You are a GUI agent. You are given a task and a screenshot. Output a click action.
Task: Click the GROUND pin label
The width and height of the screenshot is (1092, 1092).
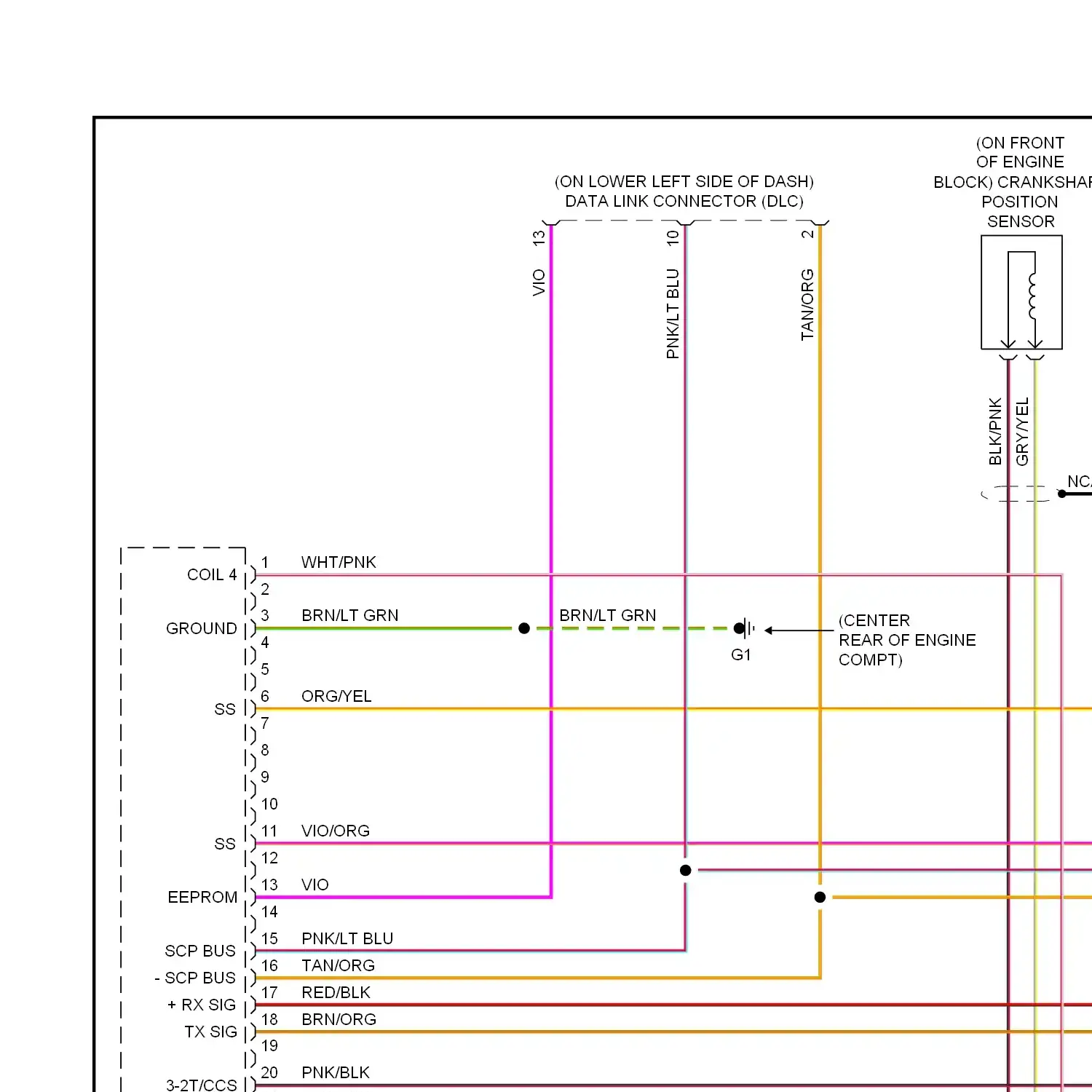click(x=202, y=628)
